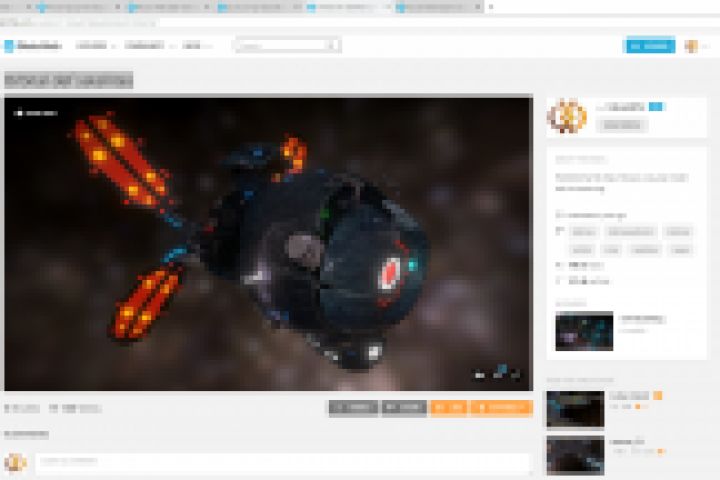Click the wider orange button below the viewer
The image size is (720, 480).
coord(501,407)
